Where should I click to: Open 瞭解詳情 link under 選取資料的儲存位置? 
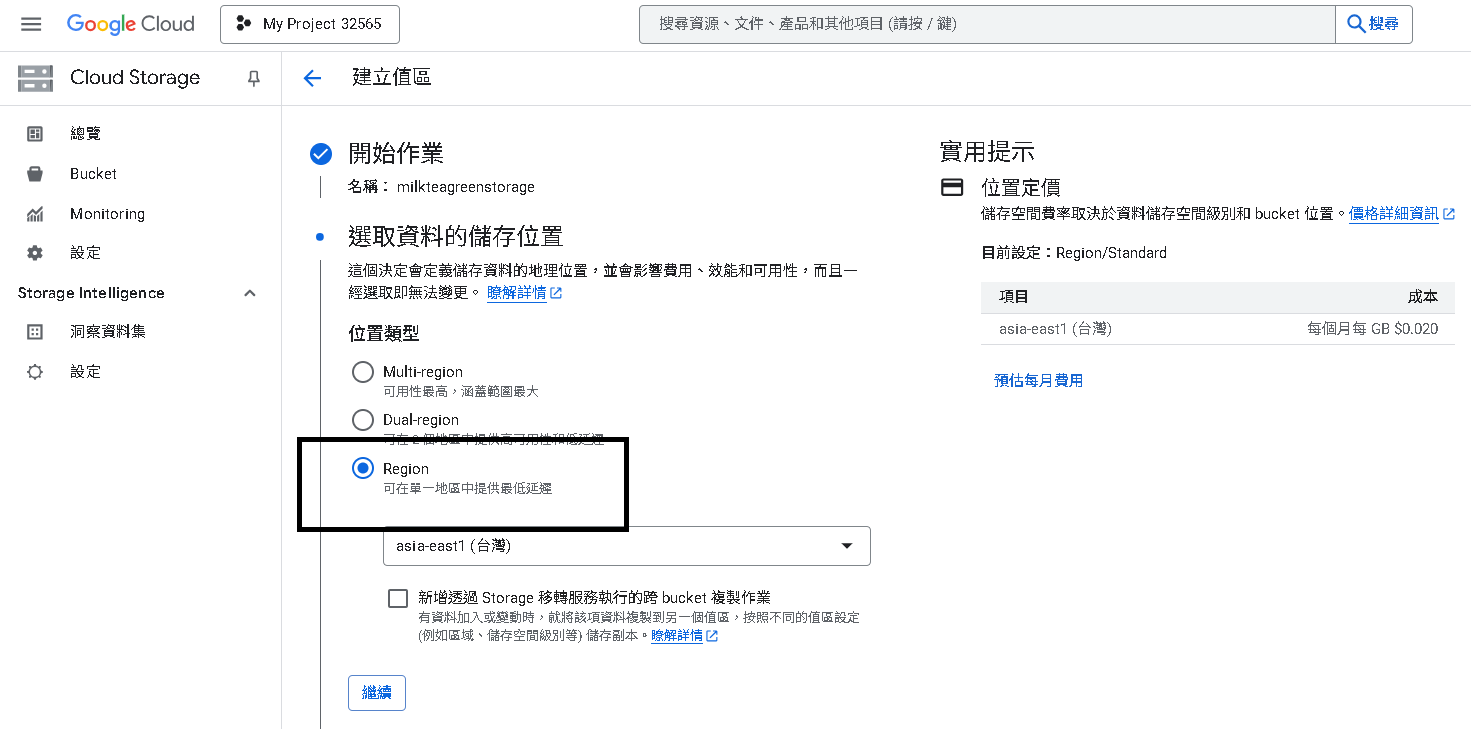pos(517,293)
